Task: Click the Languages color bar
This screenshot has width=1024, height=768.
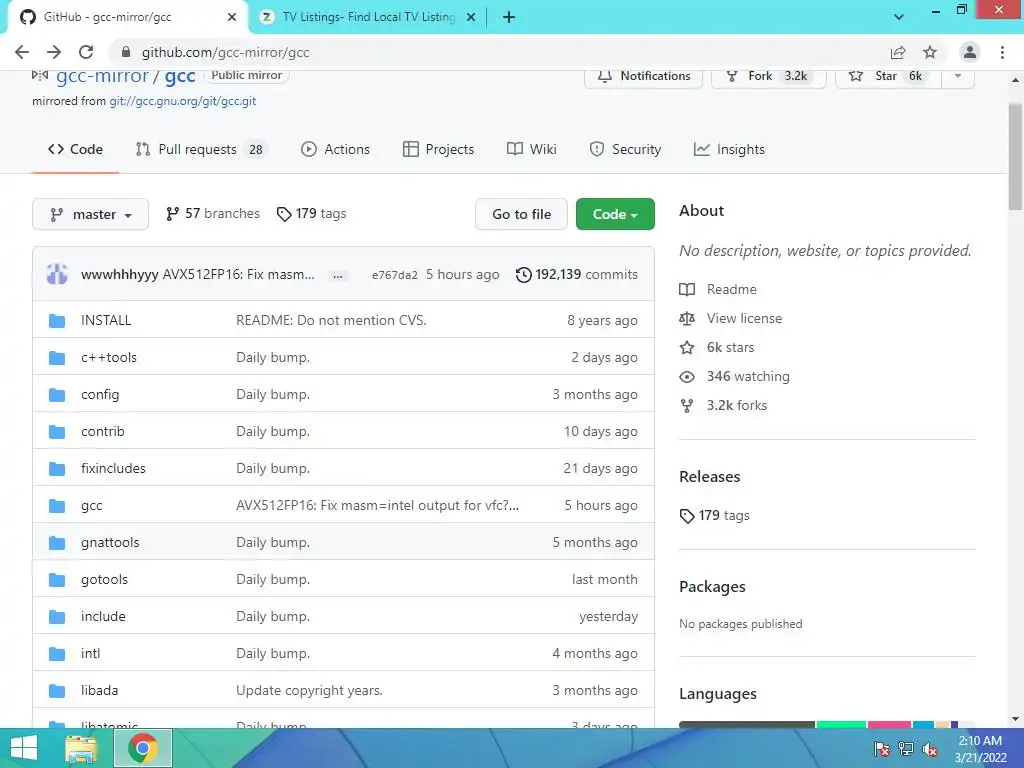Action: tap(827, 724)
